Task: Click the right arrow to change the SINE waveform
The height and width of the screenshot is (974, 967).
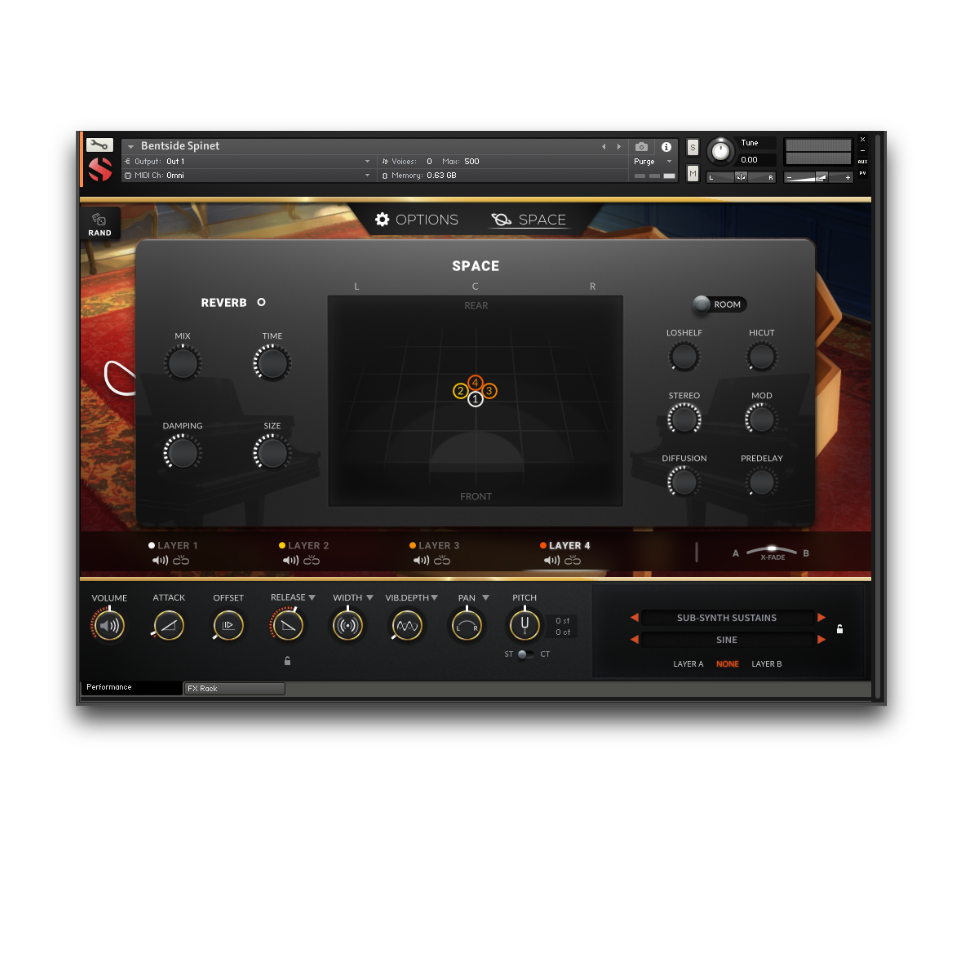Action: click(x=821, y=639)
